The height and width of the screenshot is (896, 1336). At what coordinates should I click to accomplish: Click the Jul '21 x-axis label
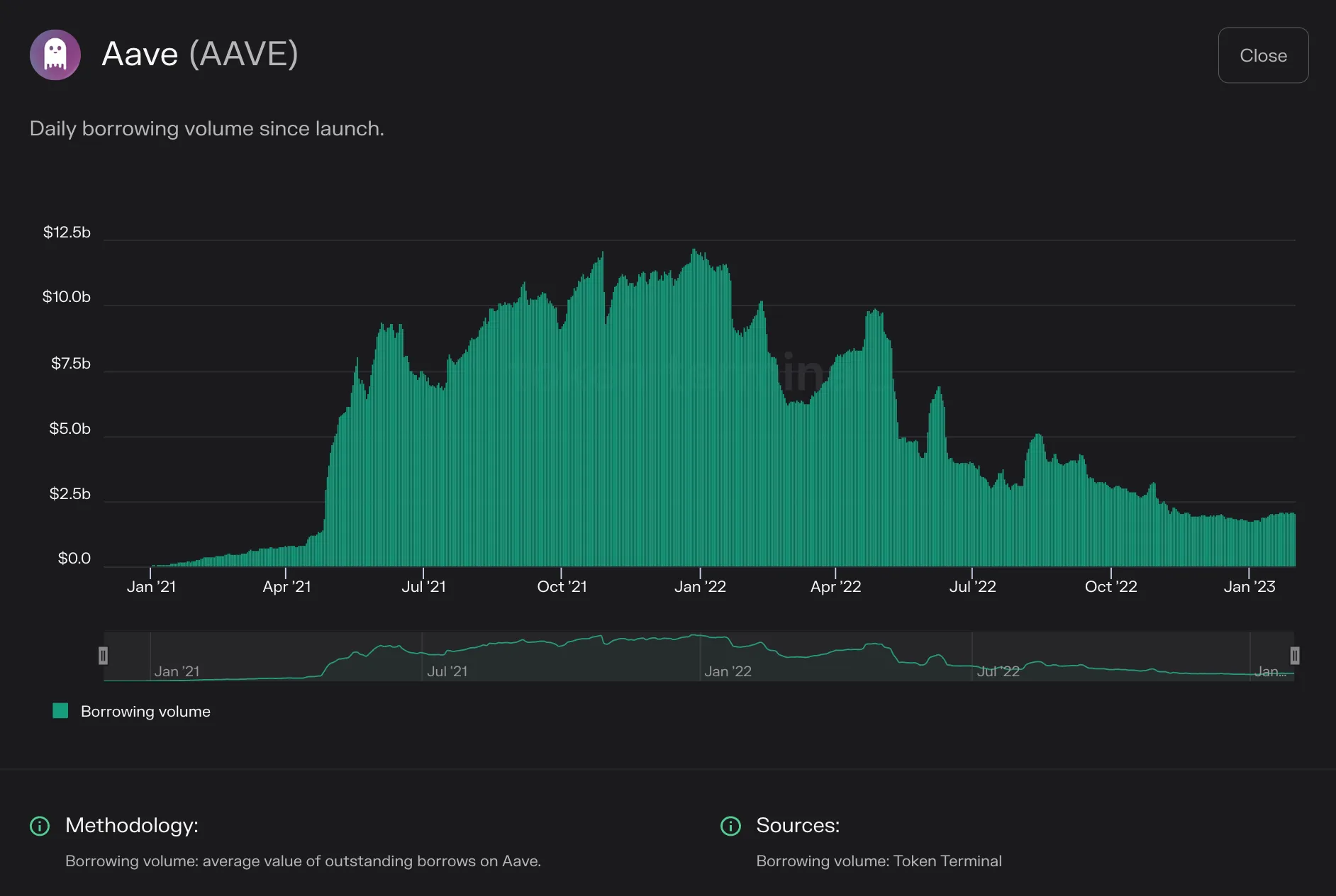423,586
